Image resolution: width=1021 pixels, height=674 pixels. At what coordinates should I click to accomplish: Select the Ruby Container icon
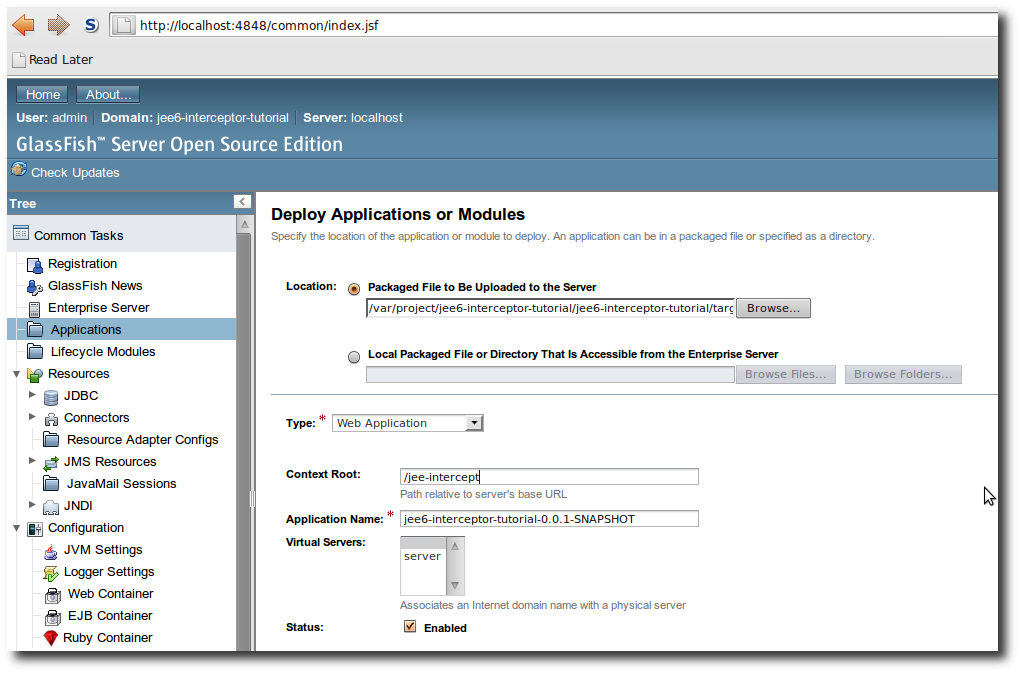(52, 637)
